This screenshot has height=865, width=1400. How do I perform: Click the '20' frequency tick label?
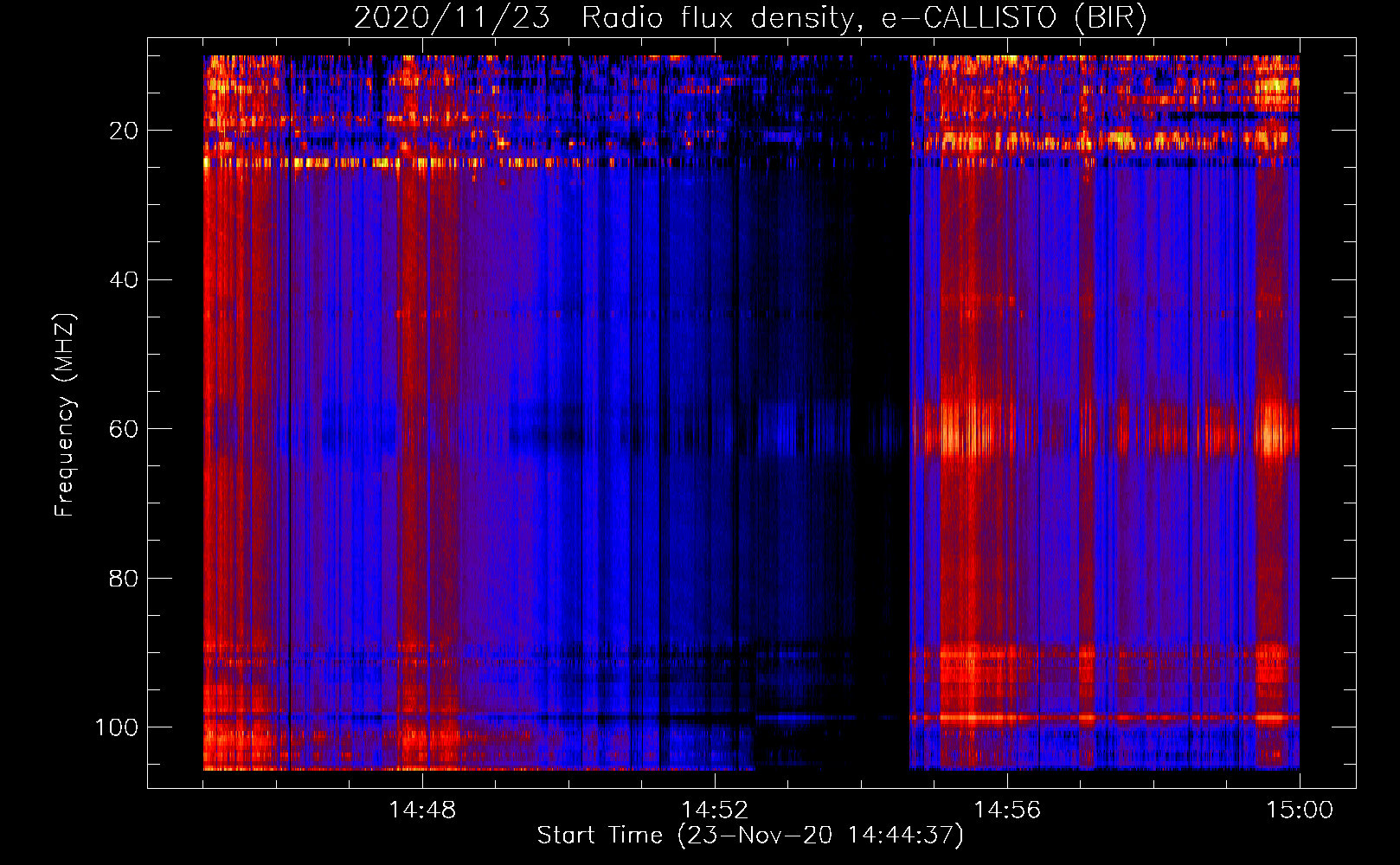point(124,131)
